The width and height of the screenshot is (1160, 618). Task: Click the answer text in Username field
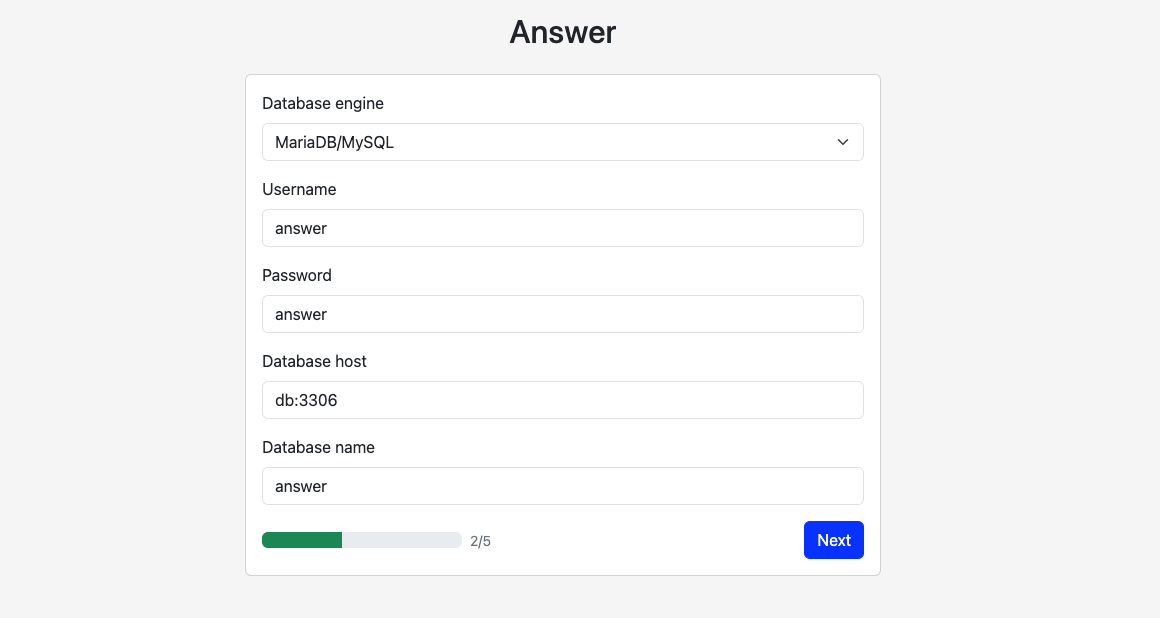301,228
